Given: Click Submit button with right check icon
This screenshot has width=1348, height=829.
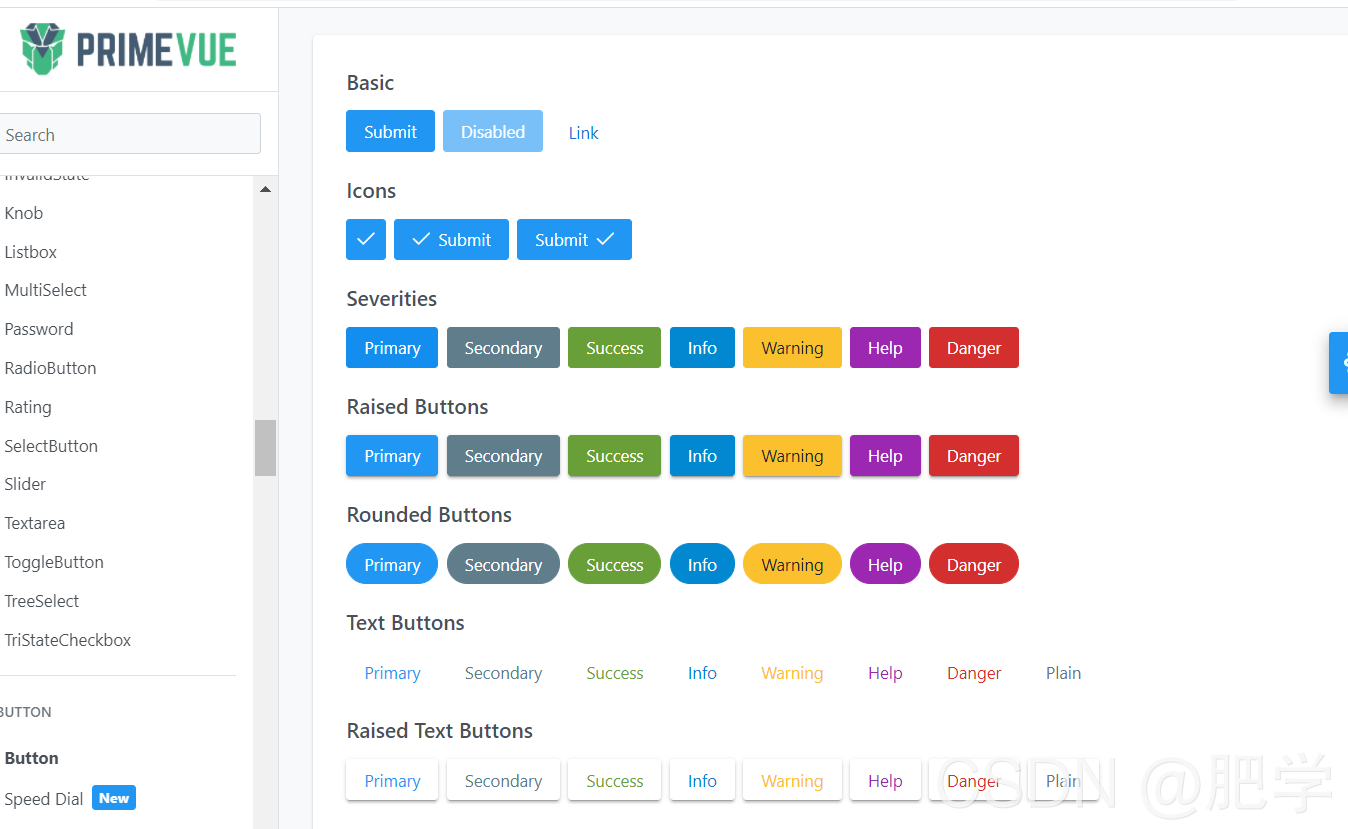Looking at the screenshot, I should point(574,239).
